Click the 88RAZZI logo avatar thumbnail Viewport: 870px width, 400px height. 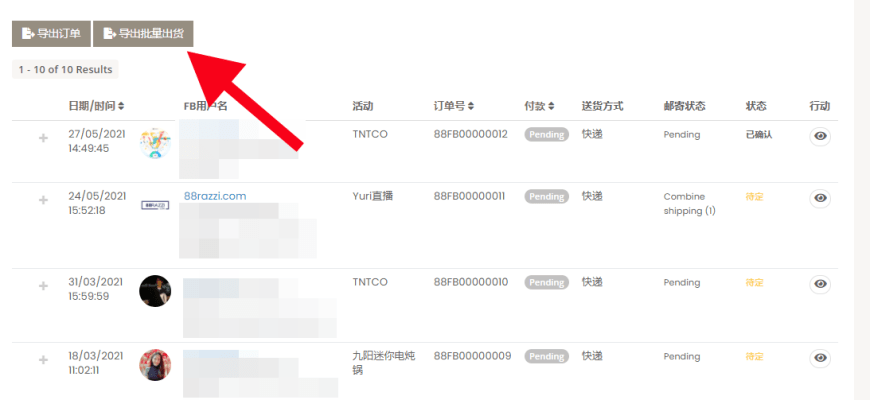[x=155, y=205]
